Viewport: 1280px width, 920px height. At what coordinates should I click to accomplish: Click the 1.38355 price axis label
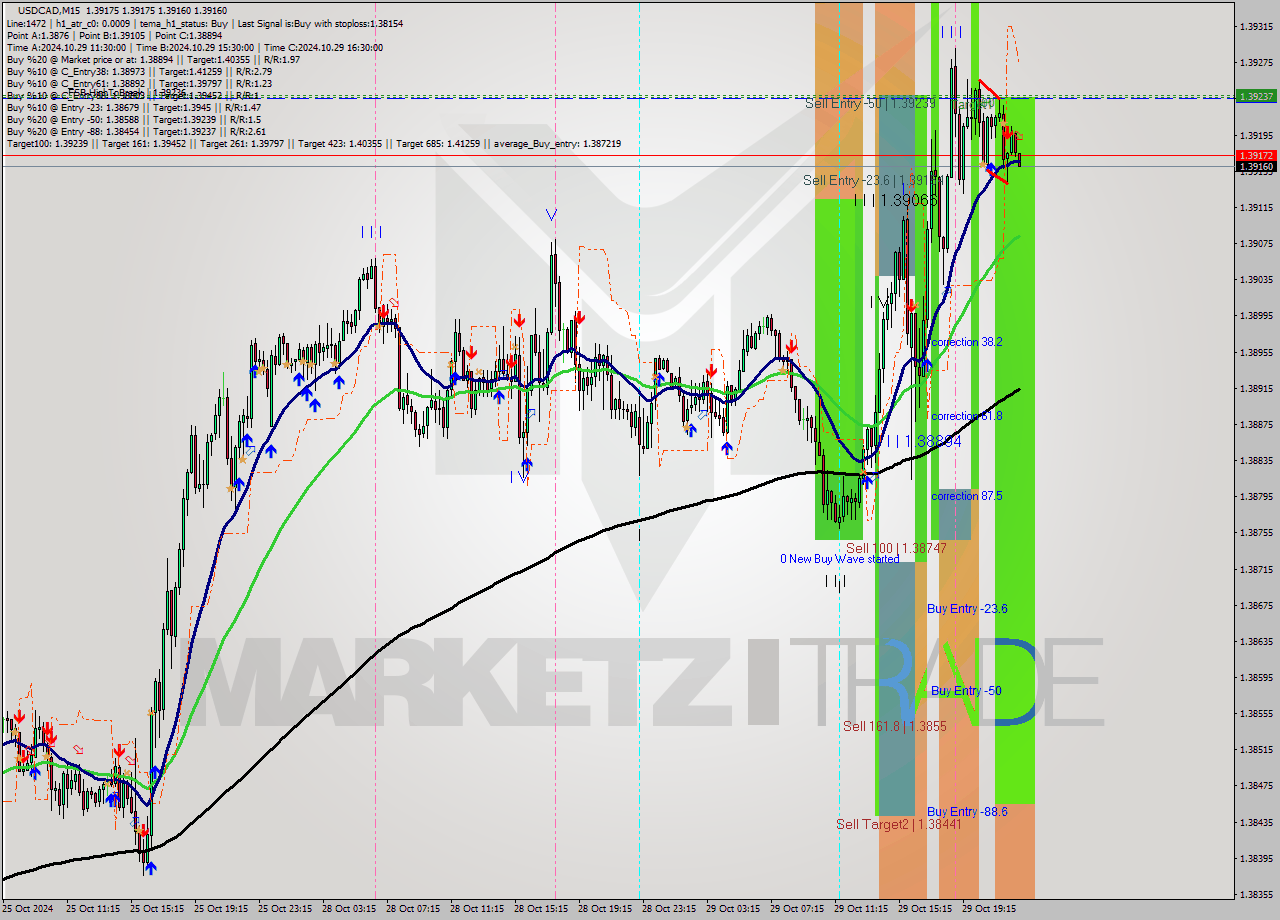point(1256,894)
